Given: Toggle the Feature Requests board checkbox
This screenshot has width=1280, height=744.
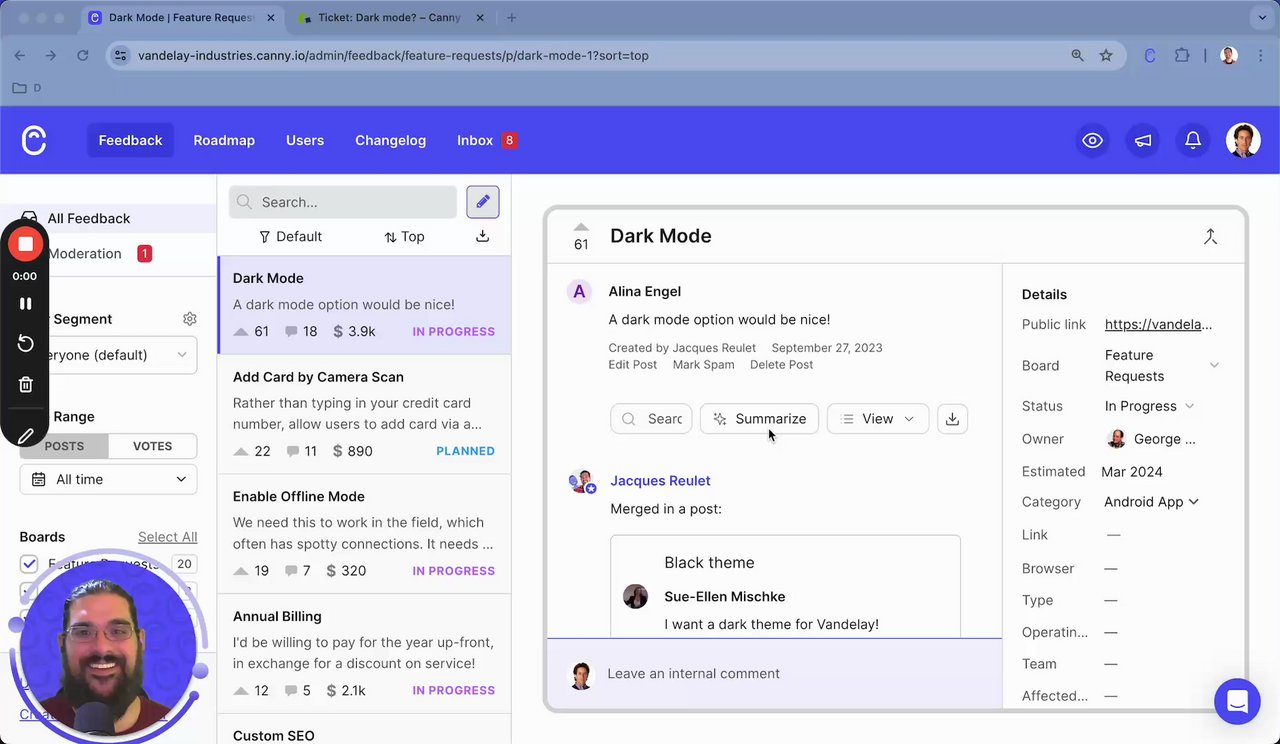Looking at the screenshot, I should click(29, 564).
